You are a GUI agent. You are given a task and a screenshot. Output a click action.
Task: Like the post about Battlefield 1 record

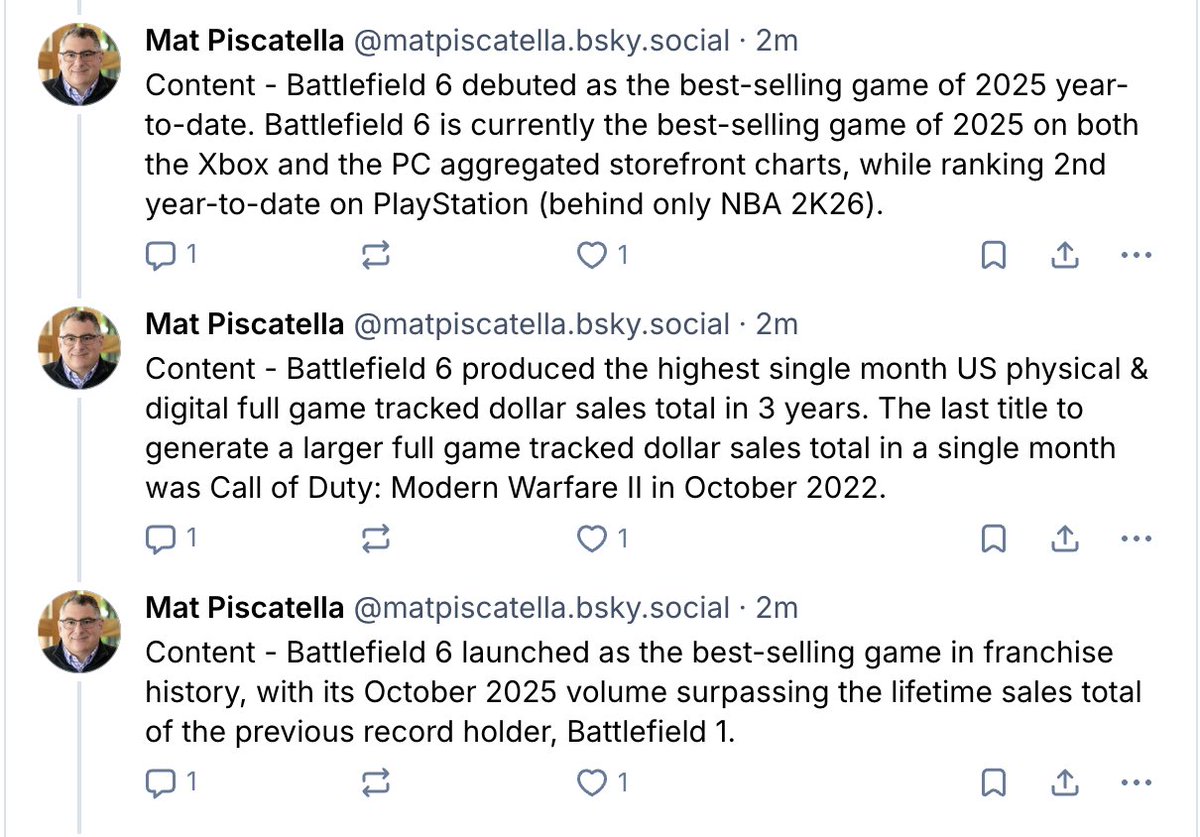[593, 783]
